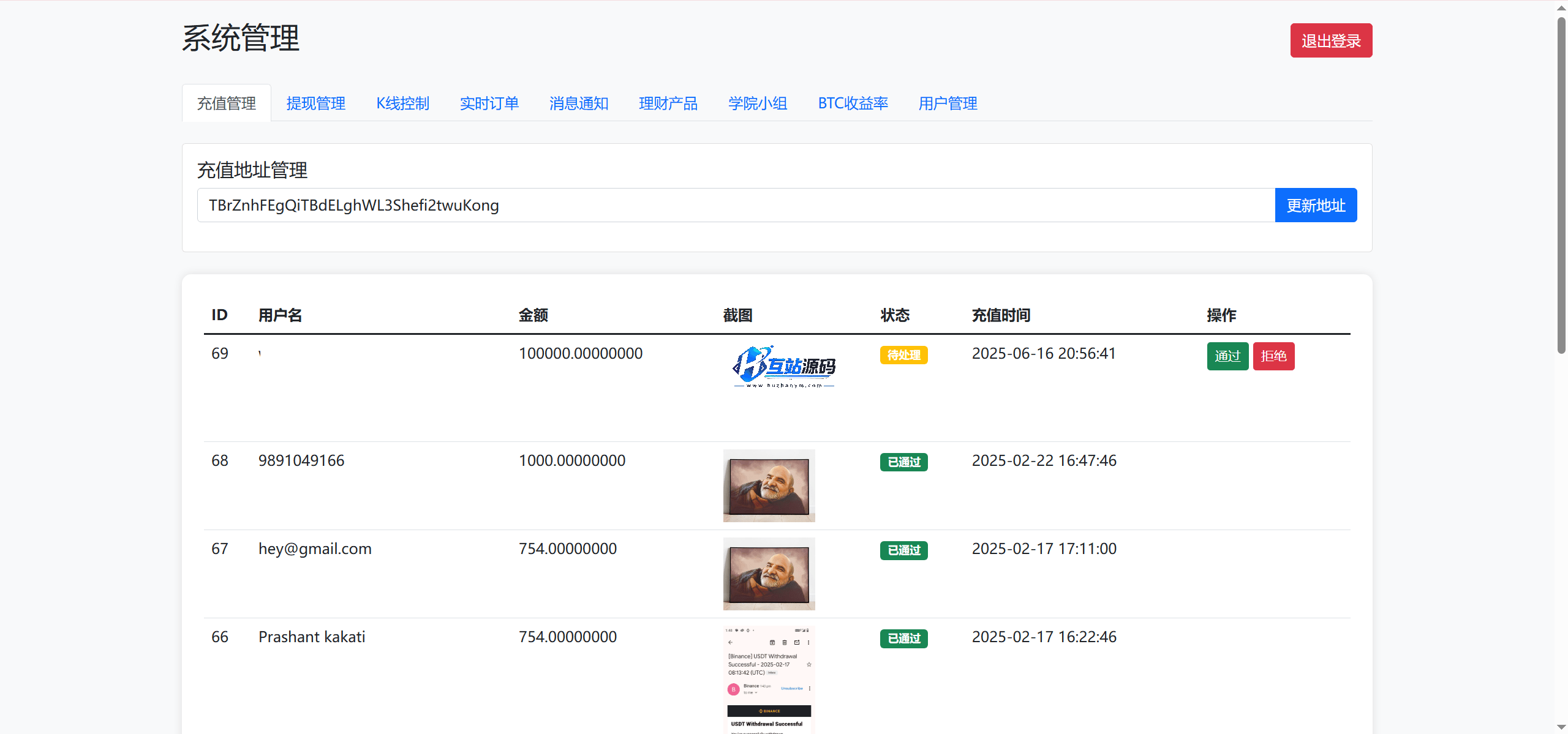Open Binance withdrawal screenshot for Prashant kakati
The image size is (1568, 734).
pos(769,680)
